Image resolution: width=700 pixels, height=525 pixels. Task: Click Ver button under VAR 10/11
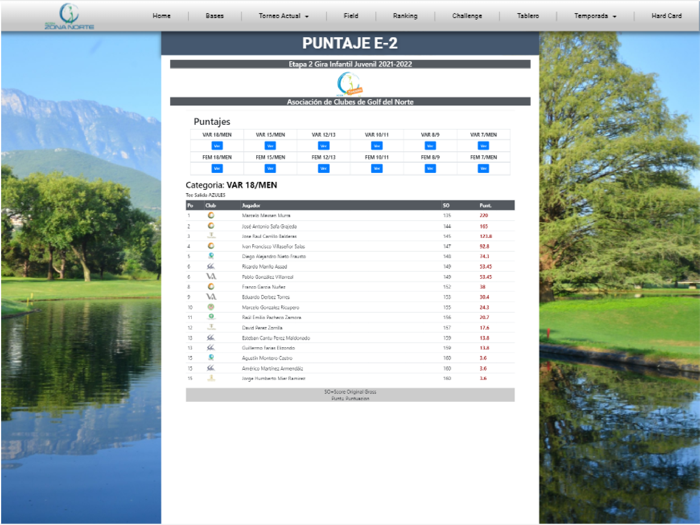click(x=377, y=146)
